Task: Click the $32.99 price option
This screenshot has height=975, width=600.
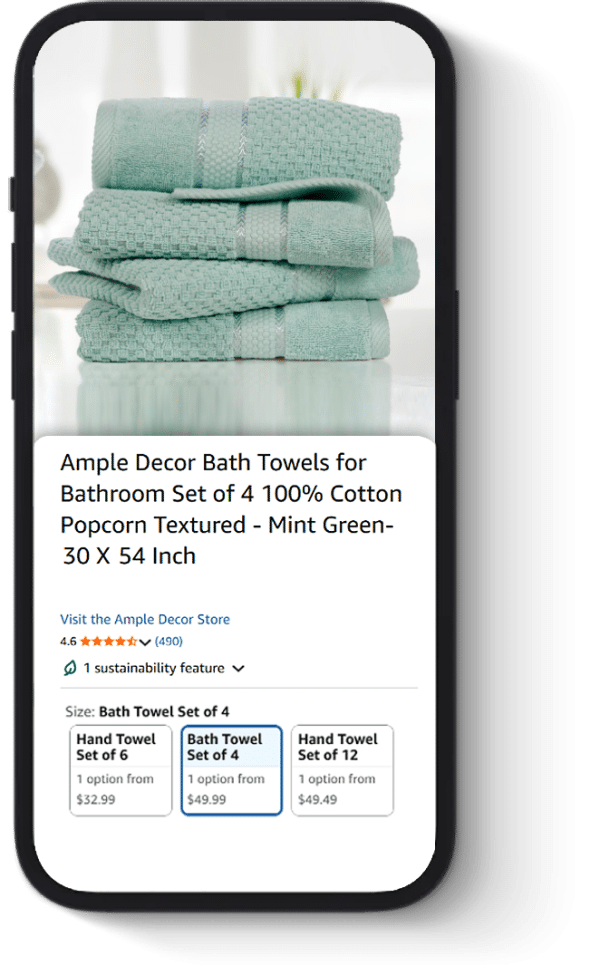Action: point(96,799)
